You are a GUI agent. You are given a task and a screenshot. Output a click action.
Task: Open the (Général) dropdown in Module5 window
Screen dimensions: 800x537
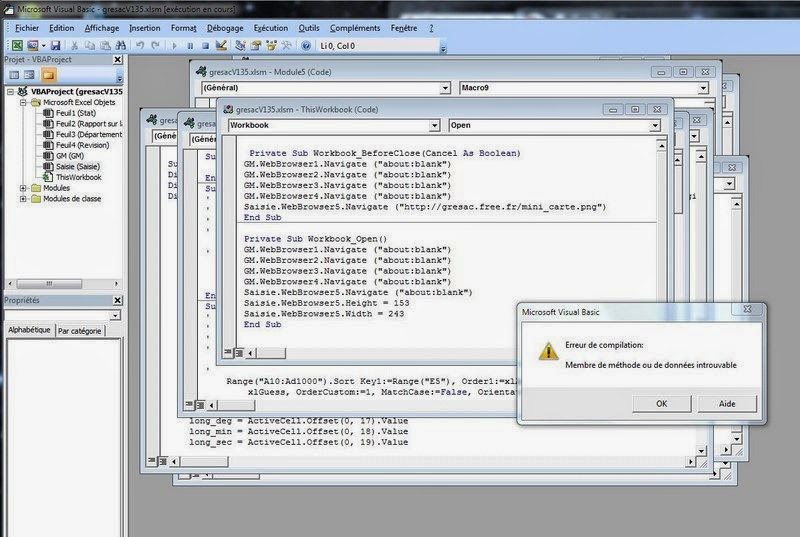[445, 88]
